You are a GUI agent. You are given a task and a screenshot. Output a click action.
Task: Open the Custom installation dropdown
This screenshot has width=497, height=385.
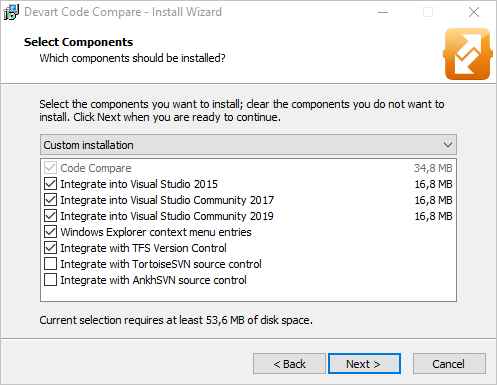[x=248, y=145]
